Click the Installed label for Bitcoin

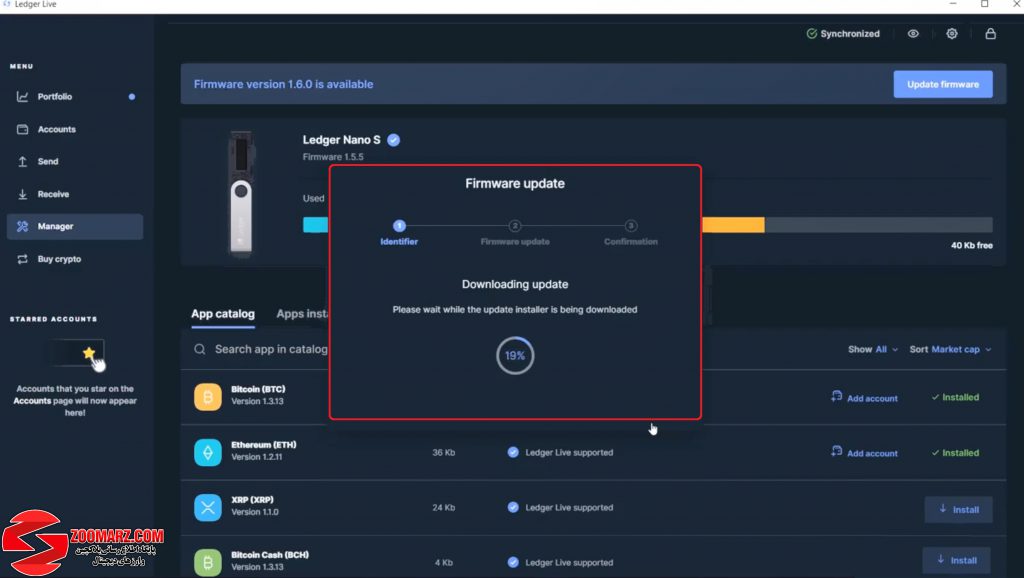(955, 397)
